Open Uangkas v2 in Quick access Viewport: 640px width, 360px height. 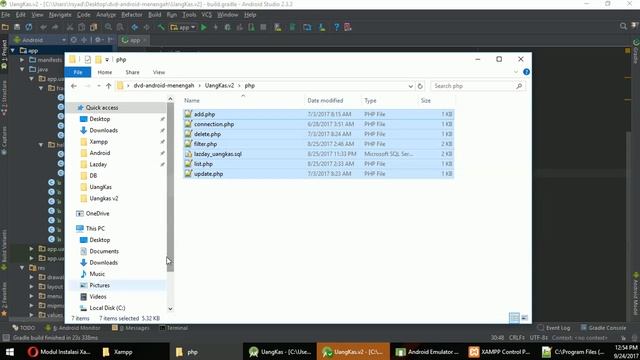[x=104, y=198]
